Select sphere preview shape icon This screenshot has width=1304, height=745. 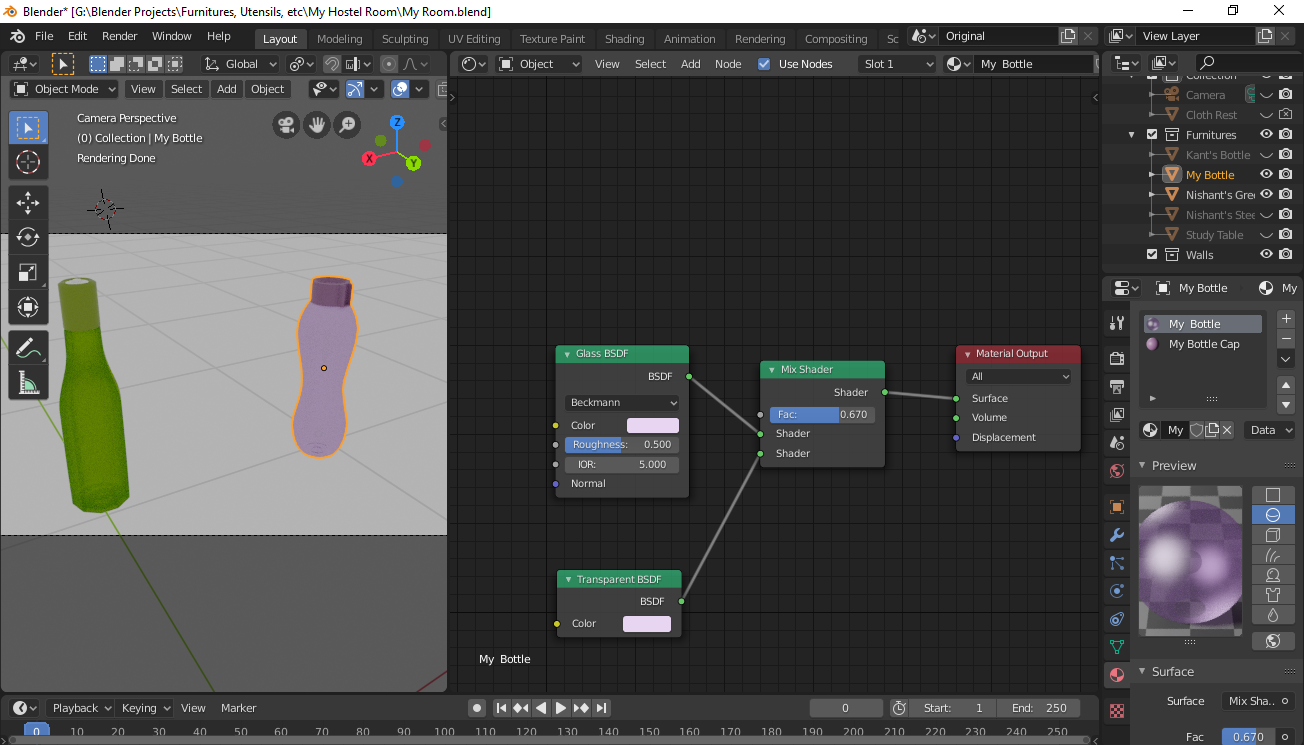coord(1273,515)
